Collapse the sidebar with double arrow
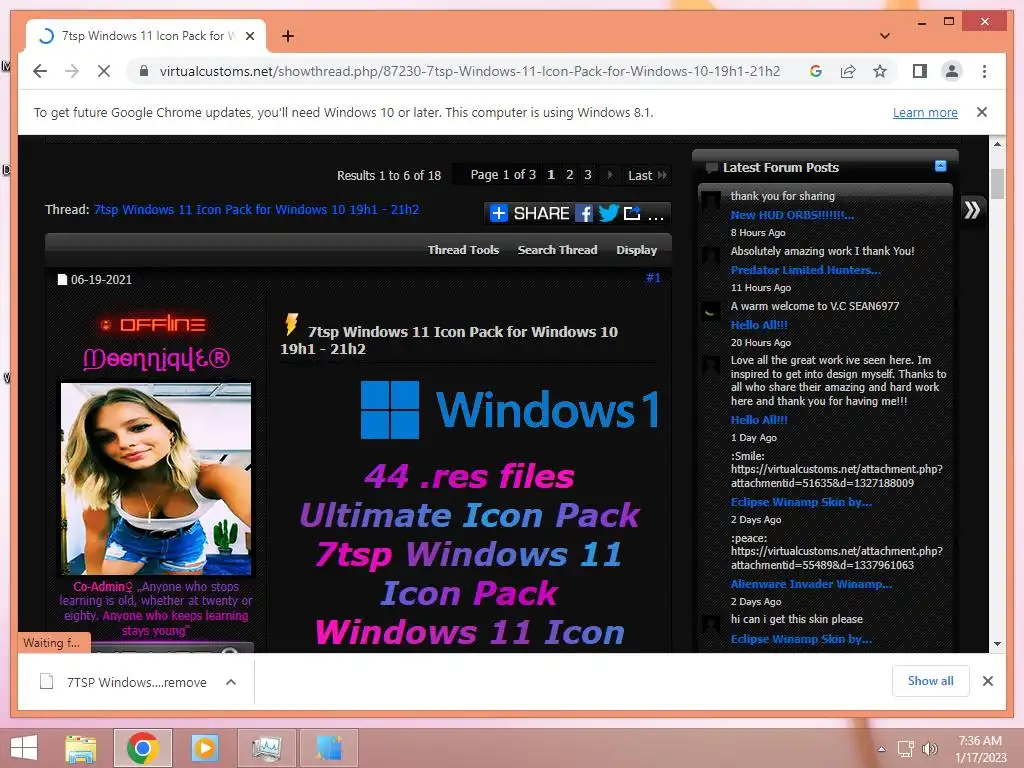 point(972,210)
